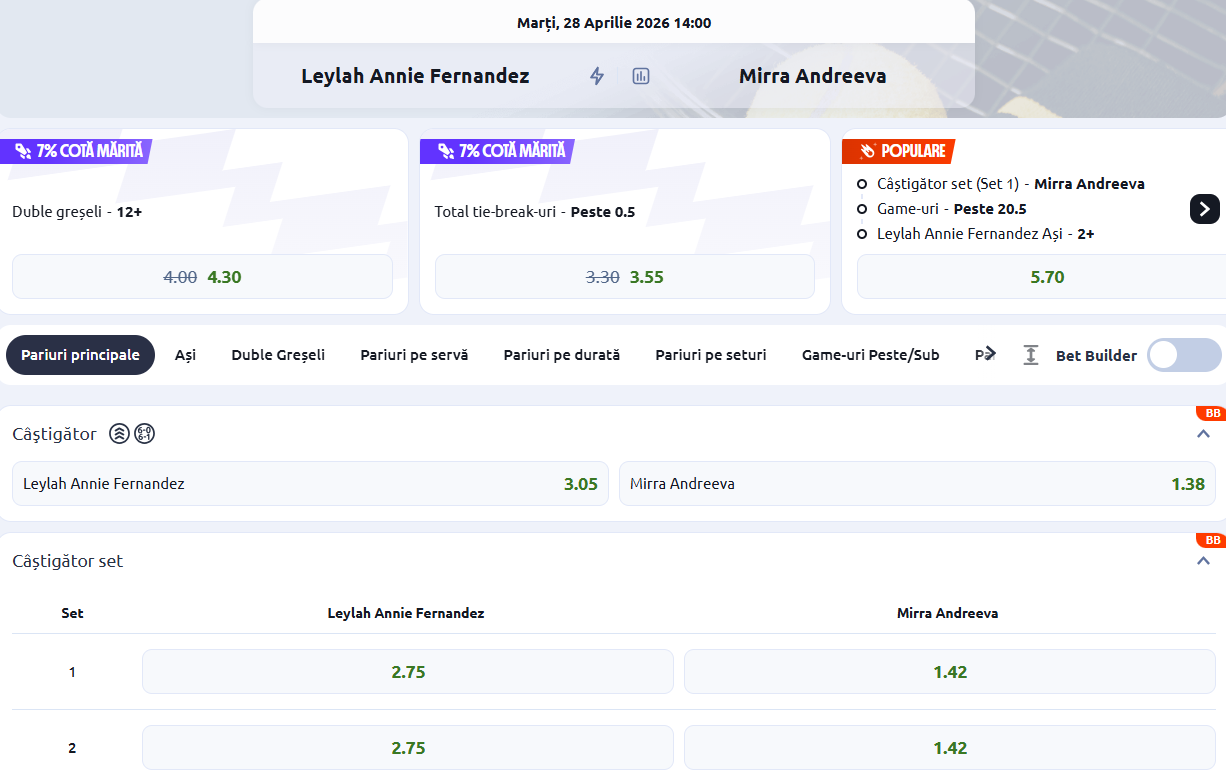Switch to the Ași tab
The width and height of the screenshot is (1226, 770).
[x=185, y=355]
